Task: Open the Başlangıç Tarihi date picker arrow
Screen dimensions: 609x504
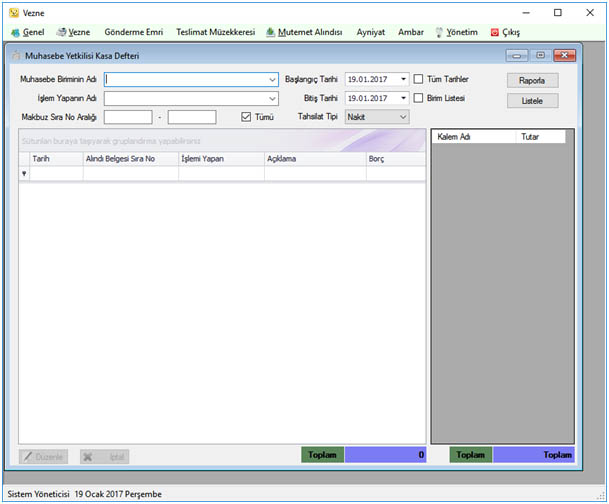Action: [403, 79]
